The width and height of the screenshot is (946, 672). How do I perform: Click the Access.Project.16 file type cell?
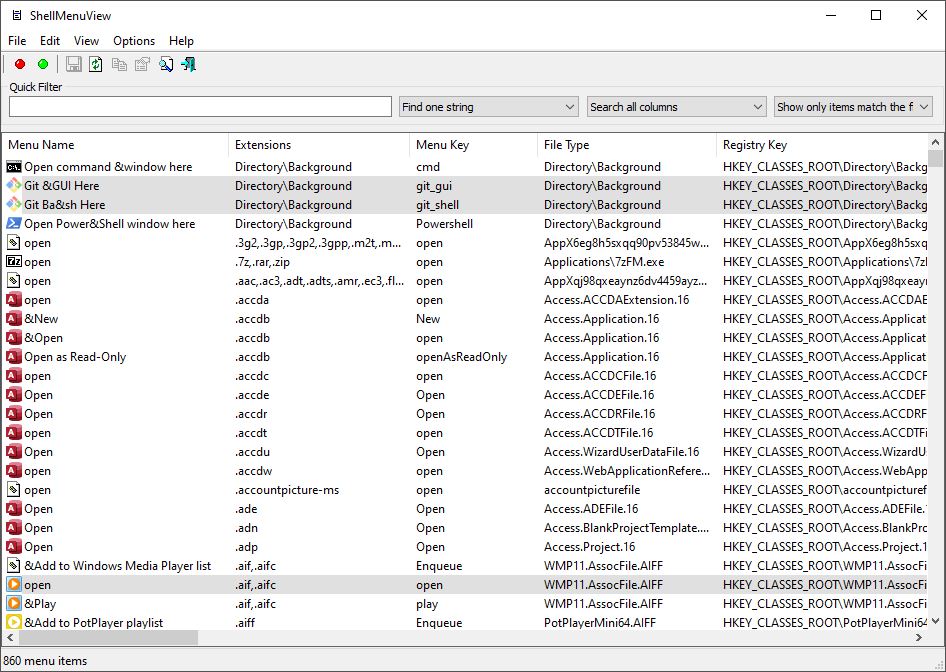pyautogui.click(x=589, y=547)
